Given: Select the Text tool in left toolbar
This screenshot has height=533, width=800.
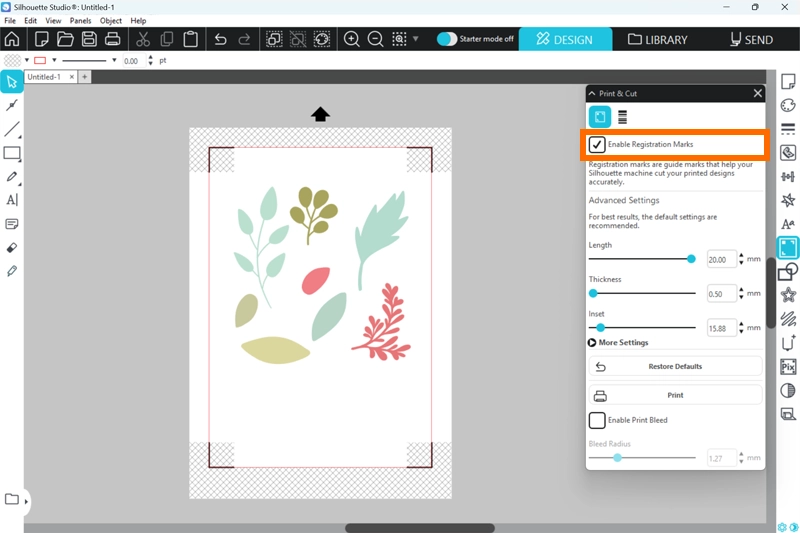Looking at the screenshot, I should [x=12, y=200].
